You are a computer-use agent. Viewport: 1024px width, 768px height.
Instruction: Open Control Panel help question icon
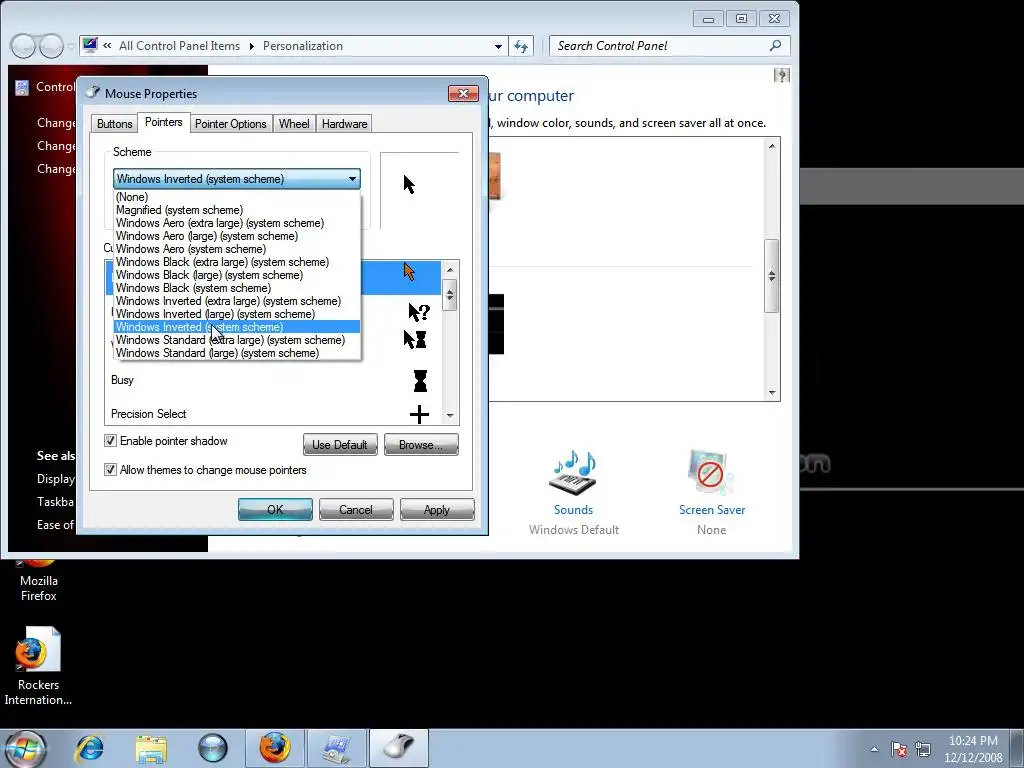pyautogui.click(x=782, y=75)
